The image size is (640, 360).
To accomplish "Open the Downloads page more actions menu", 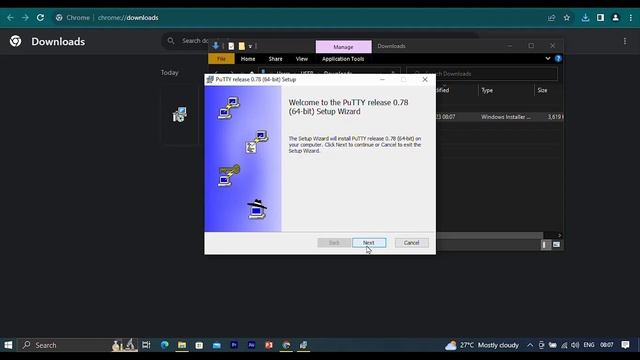I will point(625,41).
